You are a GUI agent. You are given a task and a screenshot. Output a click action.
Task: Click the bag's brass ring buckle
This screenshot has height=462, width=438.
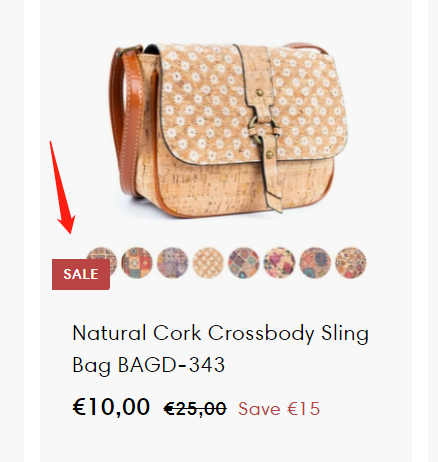[262, 129]
